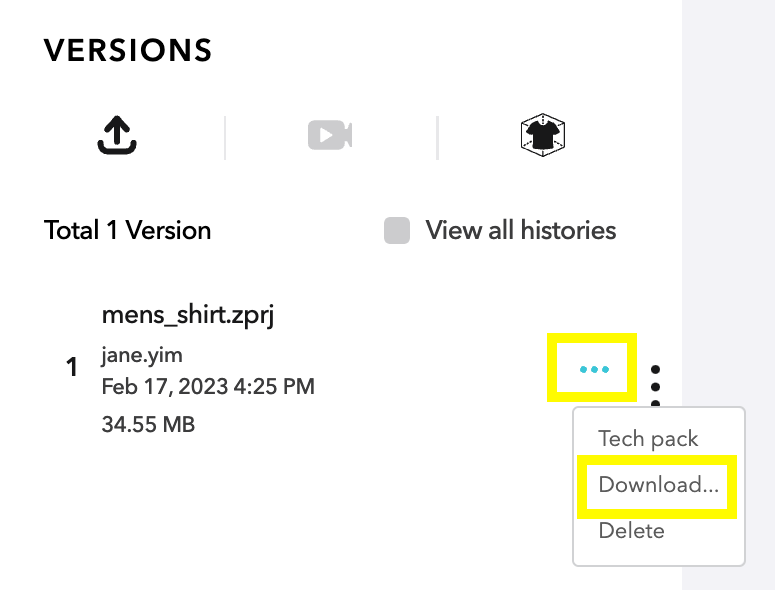
Task: Select Delete in the version menu
Action: coord(631,531)
